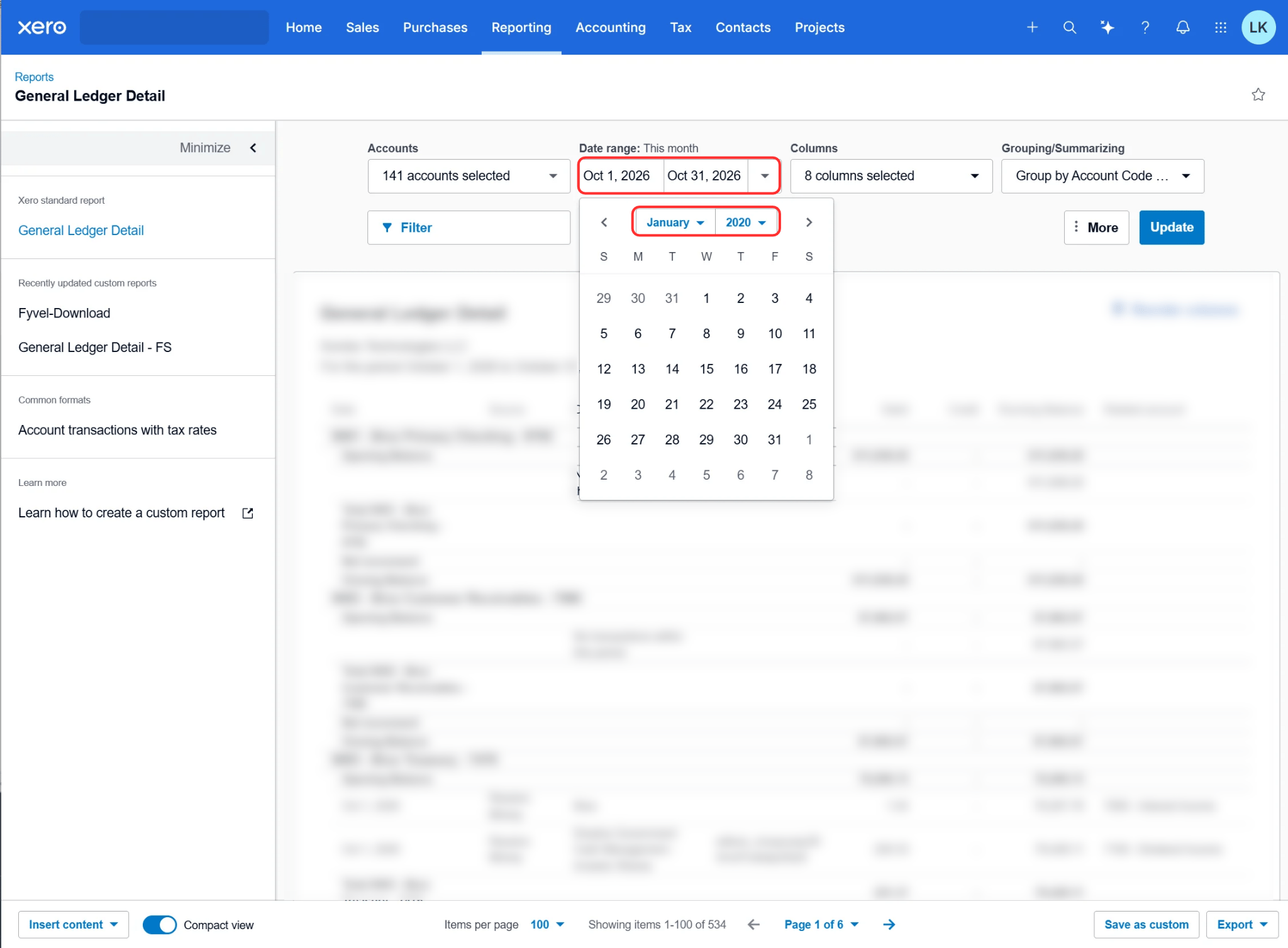Open external link icon for custom report help
Image resolution: width=1288 pixels, height=948 pixels.
[x=248, y=513]
